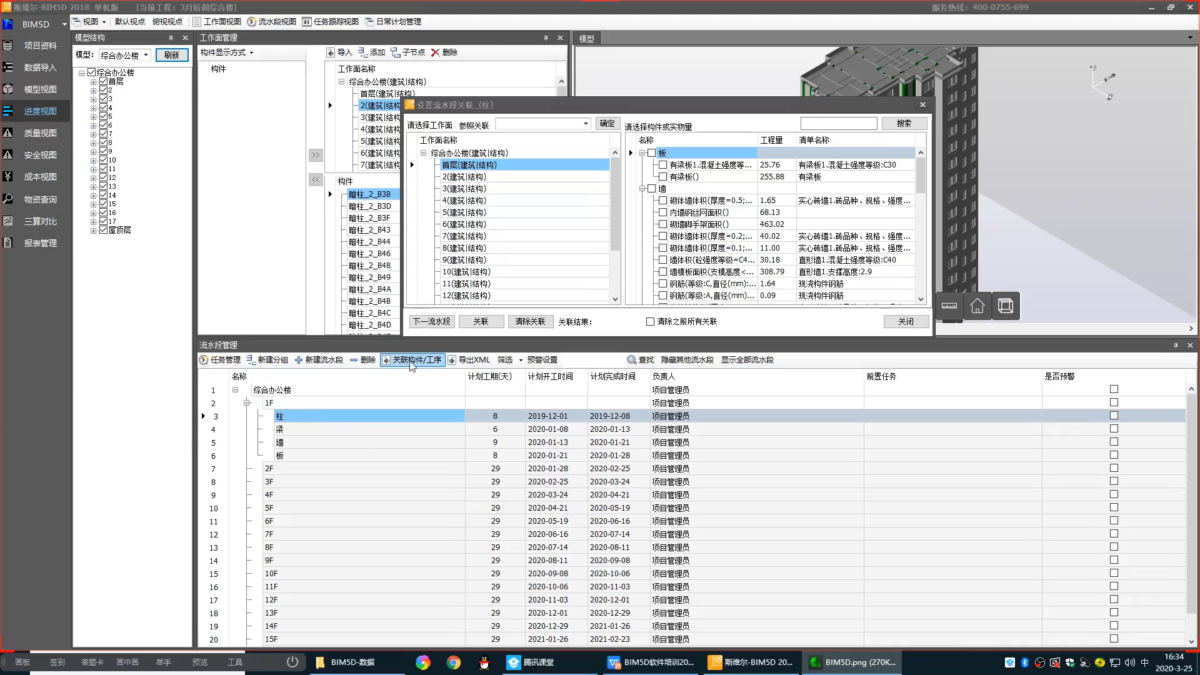Image resolution: width=1200 pixels, height=675 pixels.
Task: Open 物资查询 in the sidebar
Action: click(40, 199)
